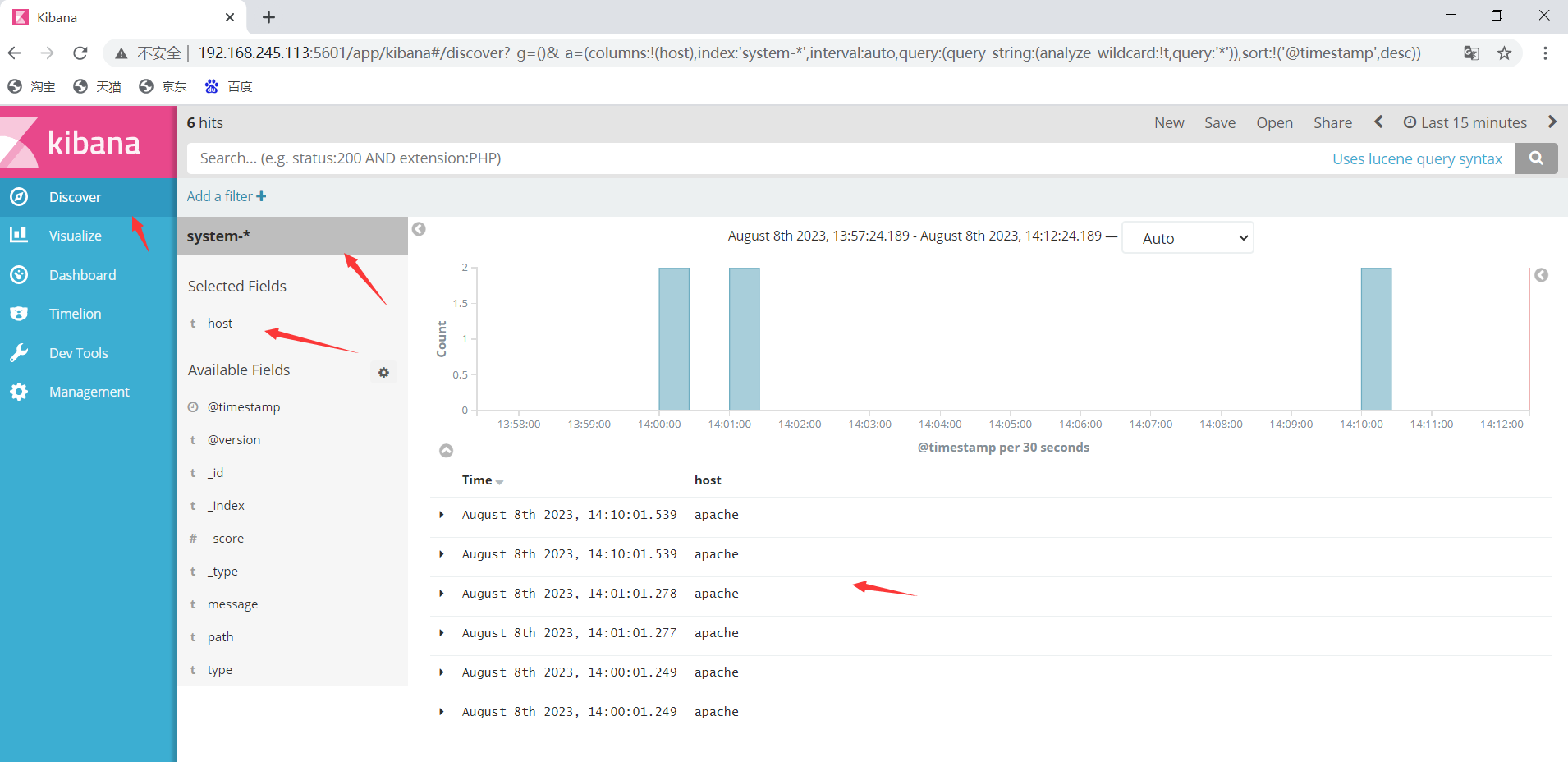Click Share in the top menu
The width and height of the screenshot is (1568, 762).
(x=1332, y=122)
